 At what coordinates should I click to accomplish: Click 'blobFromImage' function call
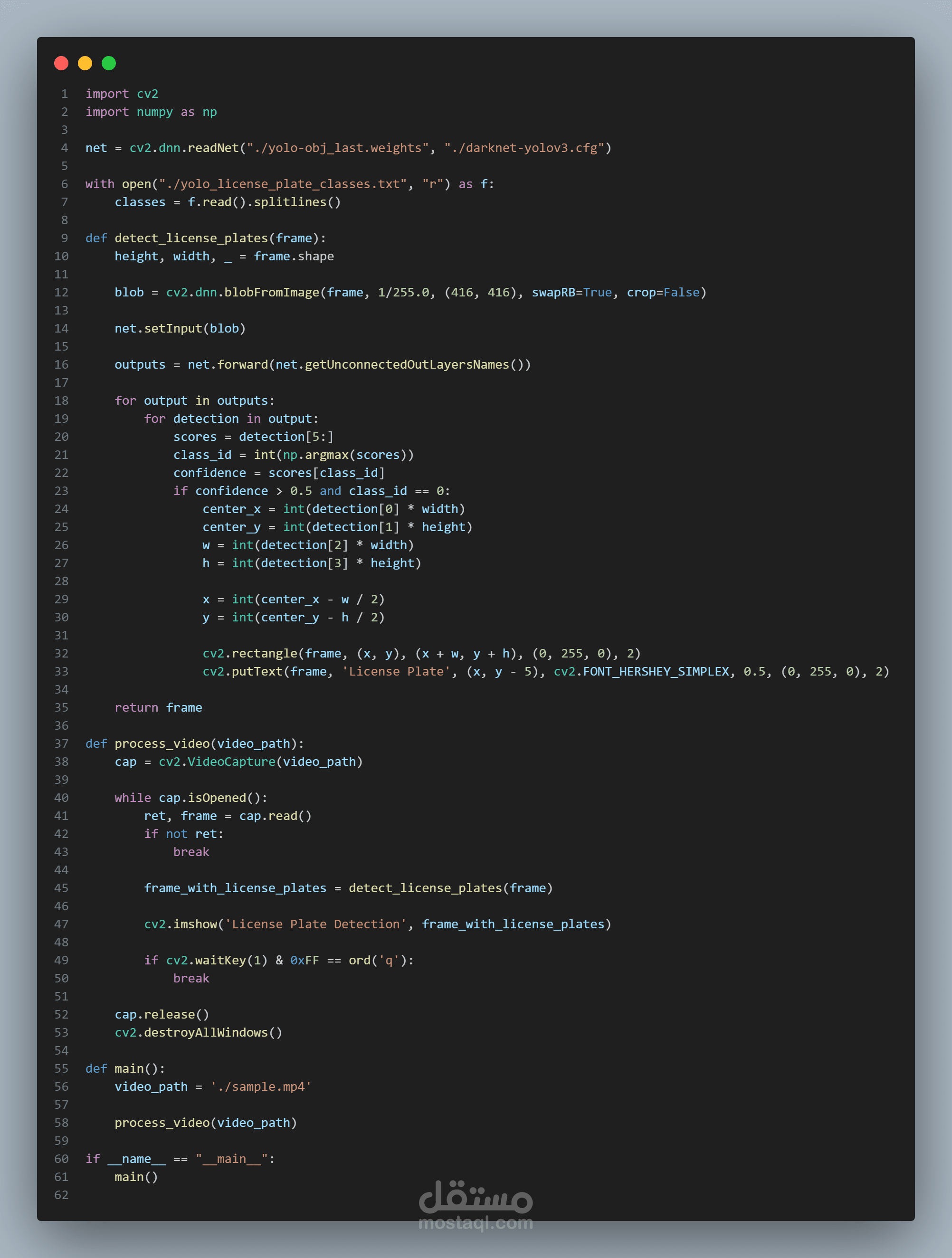click(x=272, y=292)
